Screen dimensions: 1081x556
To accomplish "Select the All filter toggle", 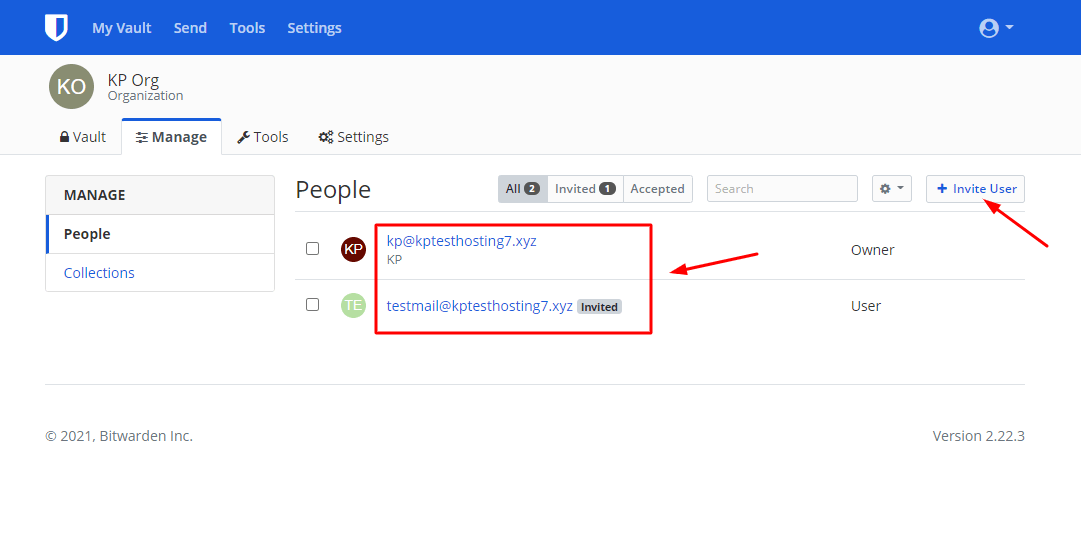I will click(523, 188).
